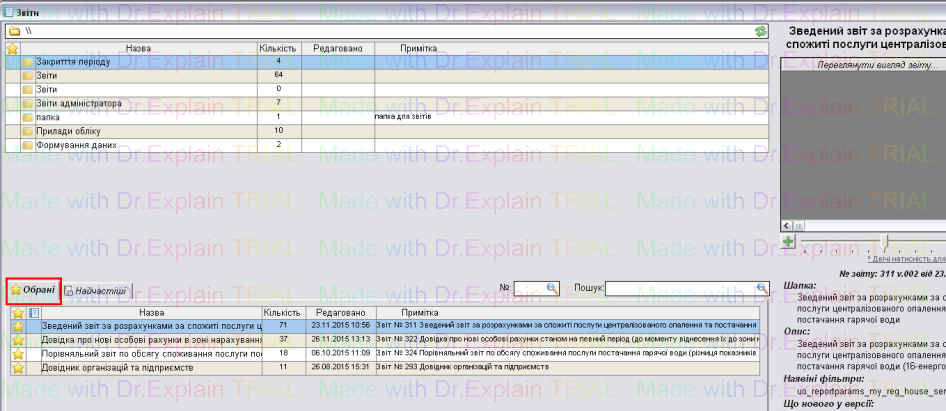Viewport: 946px width, 411px height.
Task: Click the report preview thumbnail area
Action: point(862,150)
